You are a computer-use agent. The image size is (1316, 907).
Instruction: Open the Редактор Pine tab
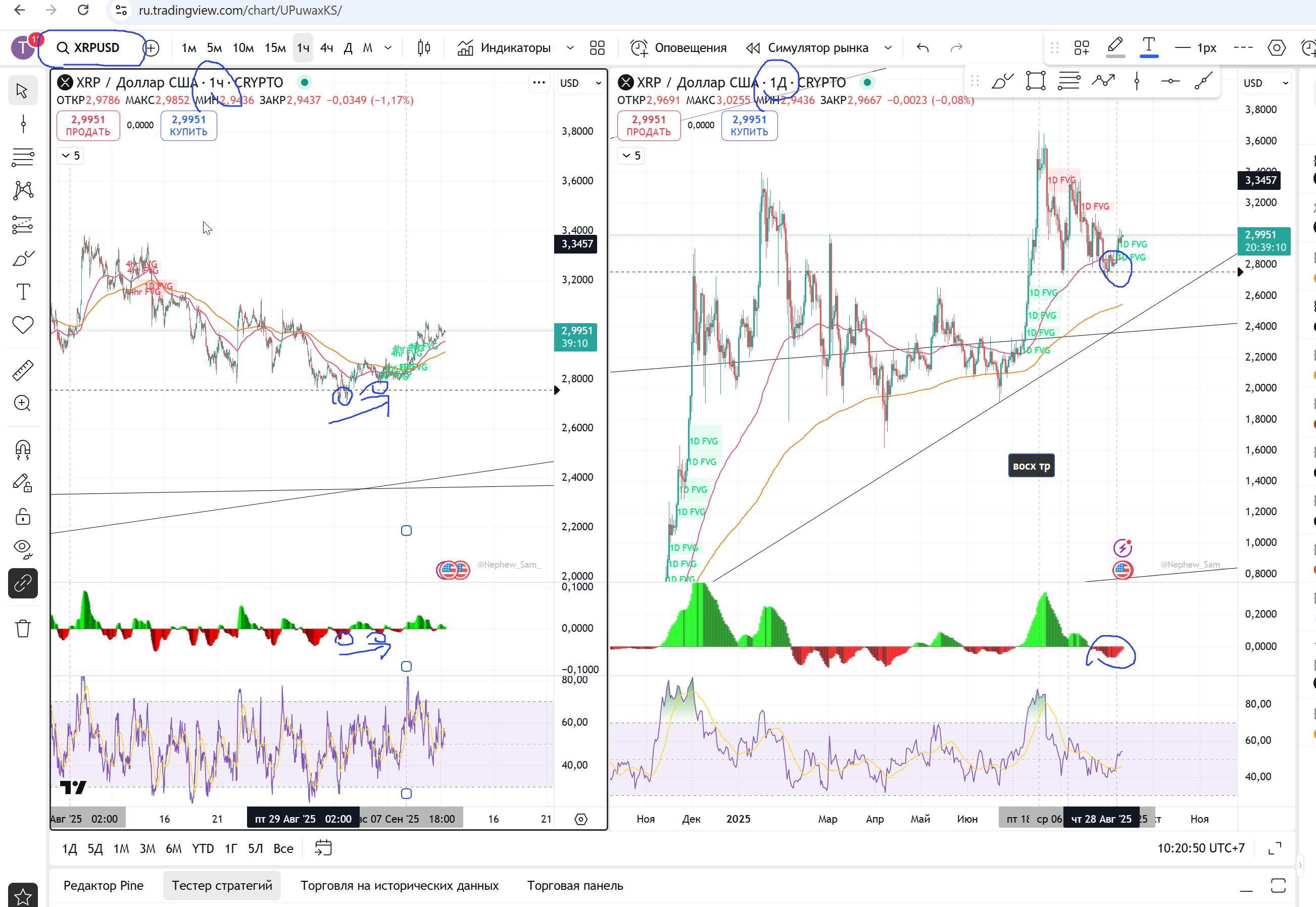point(104,885)
